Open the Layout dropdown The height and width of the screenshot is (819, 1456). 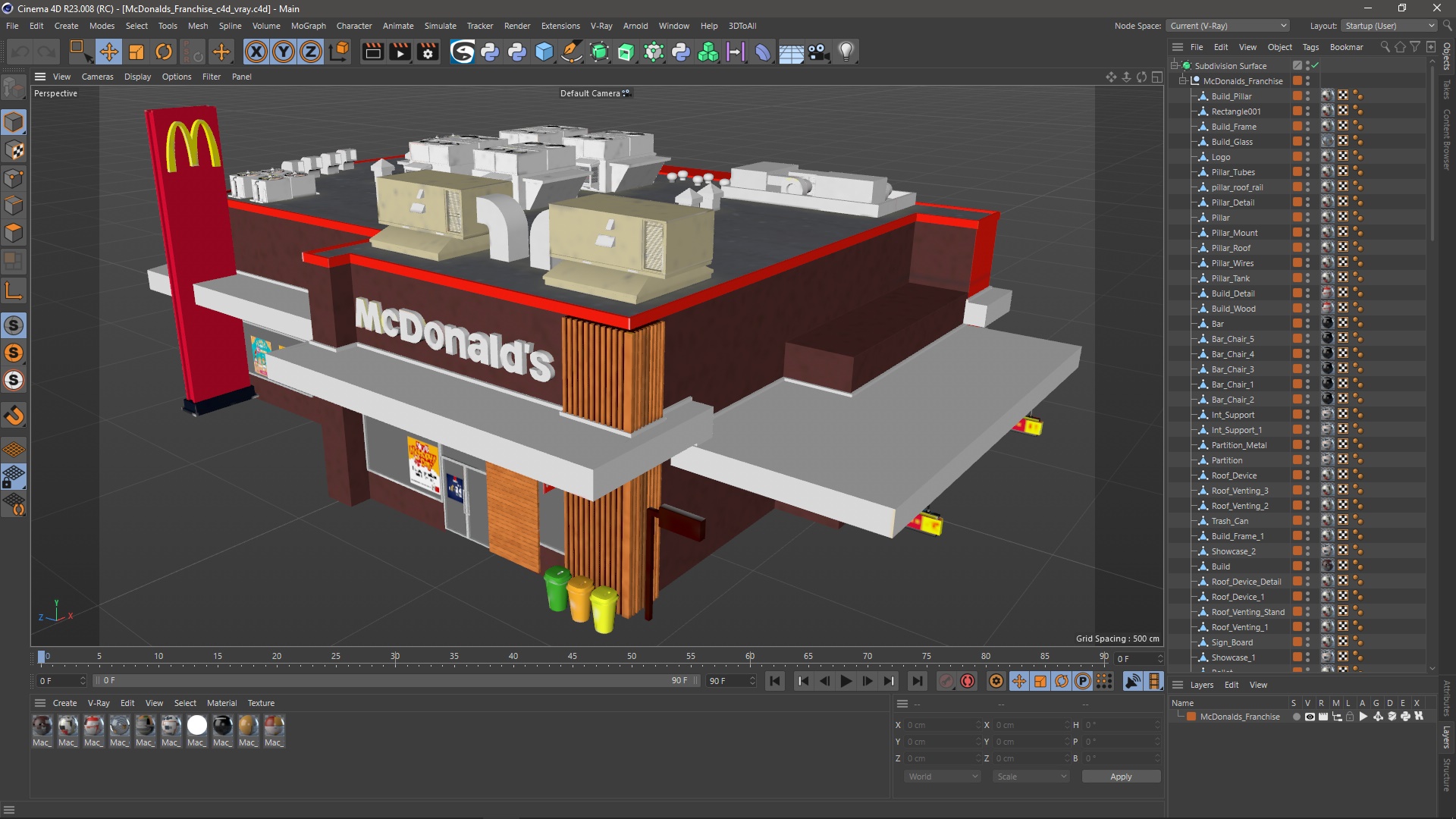[1389, 26]
